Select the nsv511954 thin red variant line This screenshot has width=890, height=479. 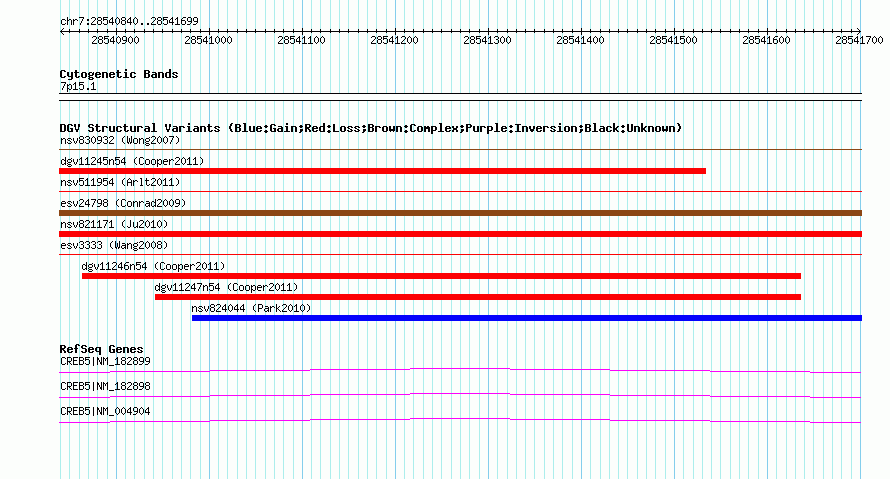[460, 192]
